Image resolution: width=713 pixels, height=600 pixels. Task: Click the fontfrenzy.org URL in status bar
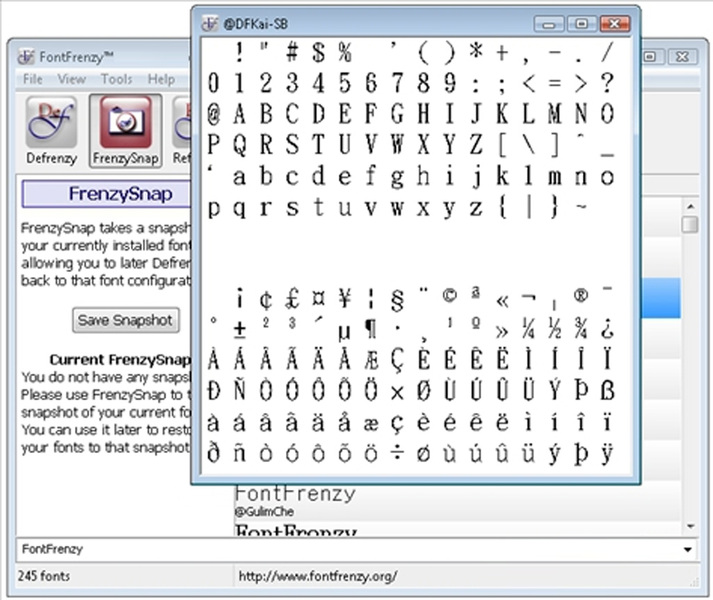(318, 576)
